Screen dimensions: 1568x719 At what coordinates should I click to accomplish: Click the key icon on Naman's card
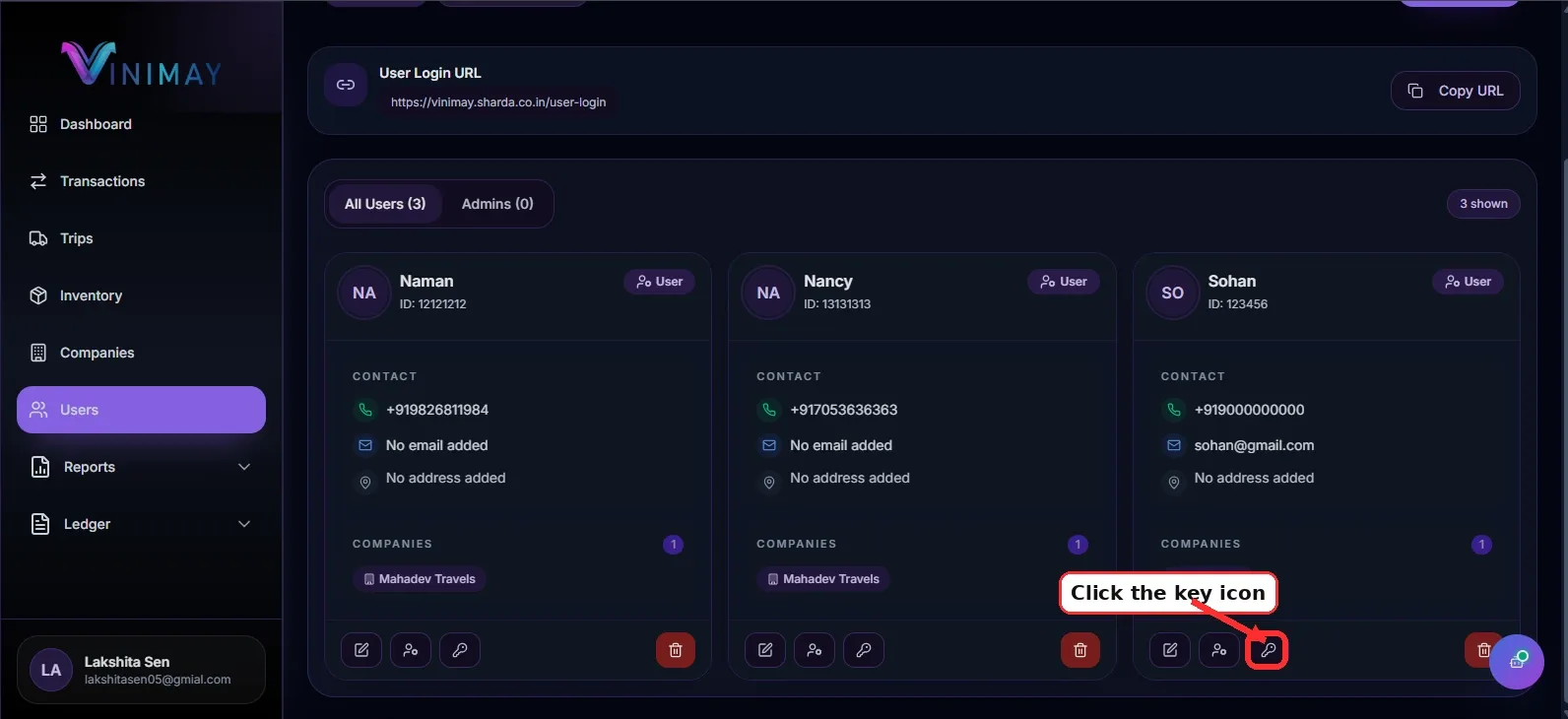[x=460, y=650]
